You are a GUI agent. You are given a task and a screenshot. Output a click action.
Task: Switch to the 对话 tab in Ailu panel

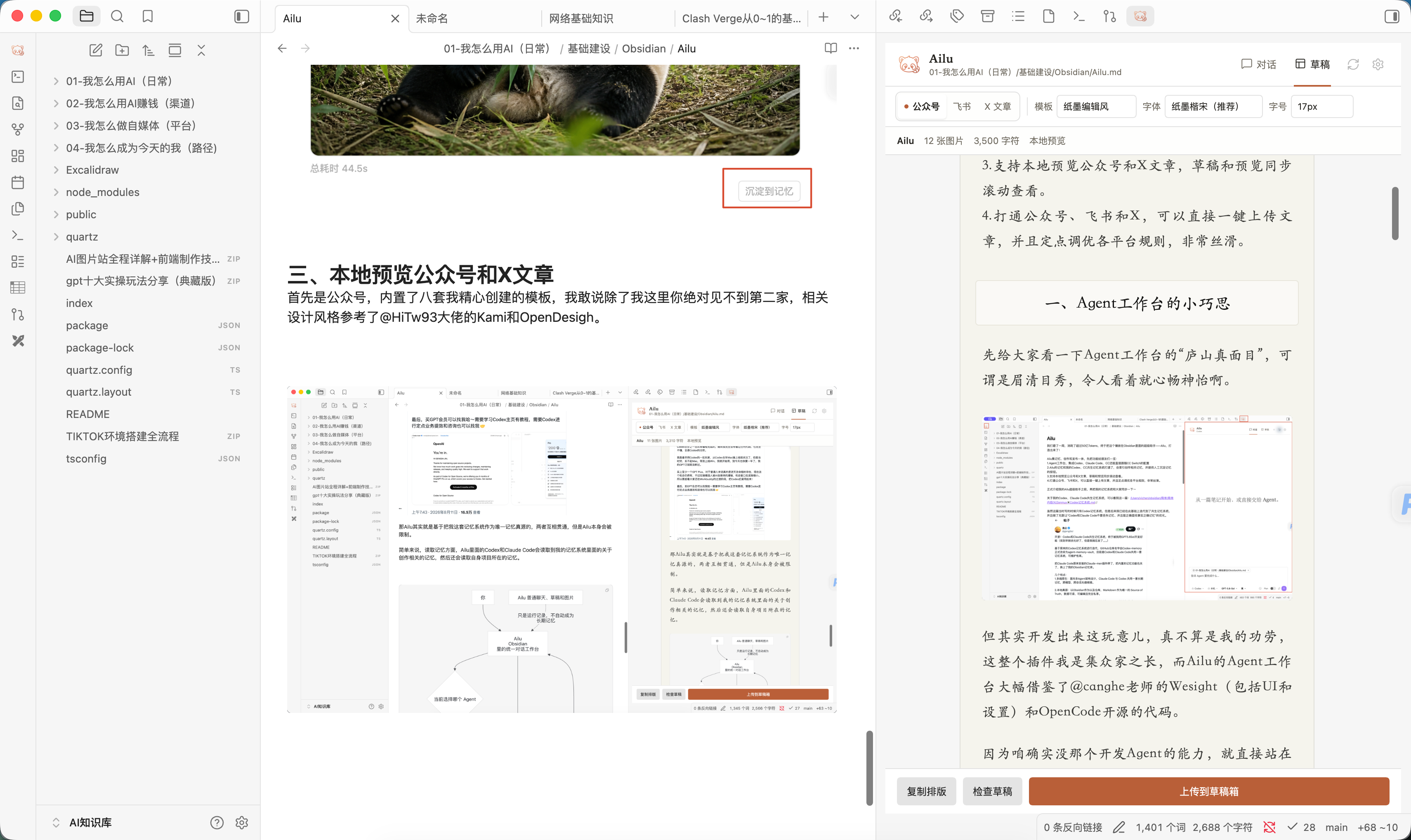click(x=1258, y=64)
